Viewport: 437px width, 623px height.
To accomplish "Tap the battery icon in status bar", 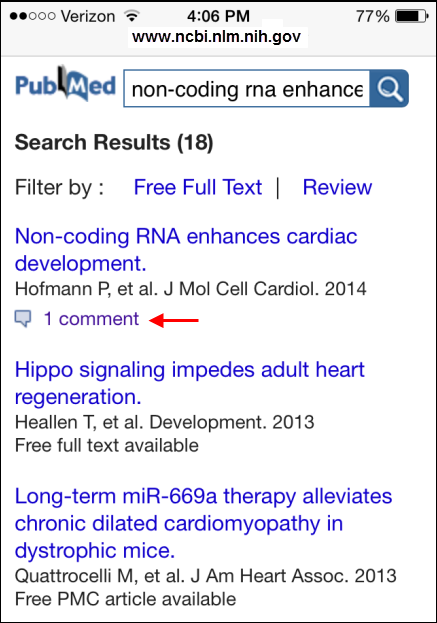I will [412, 16].
